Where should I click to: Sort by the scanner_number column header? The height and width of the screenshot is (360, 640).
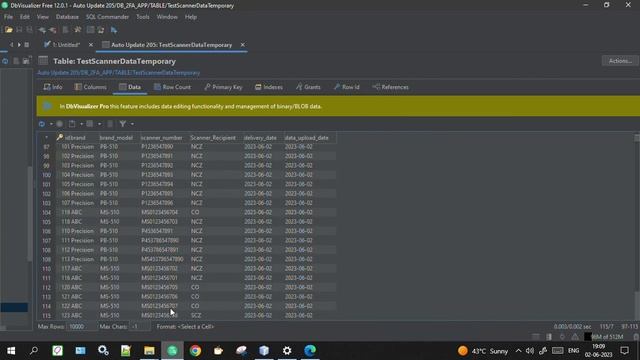click(162, 138)
